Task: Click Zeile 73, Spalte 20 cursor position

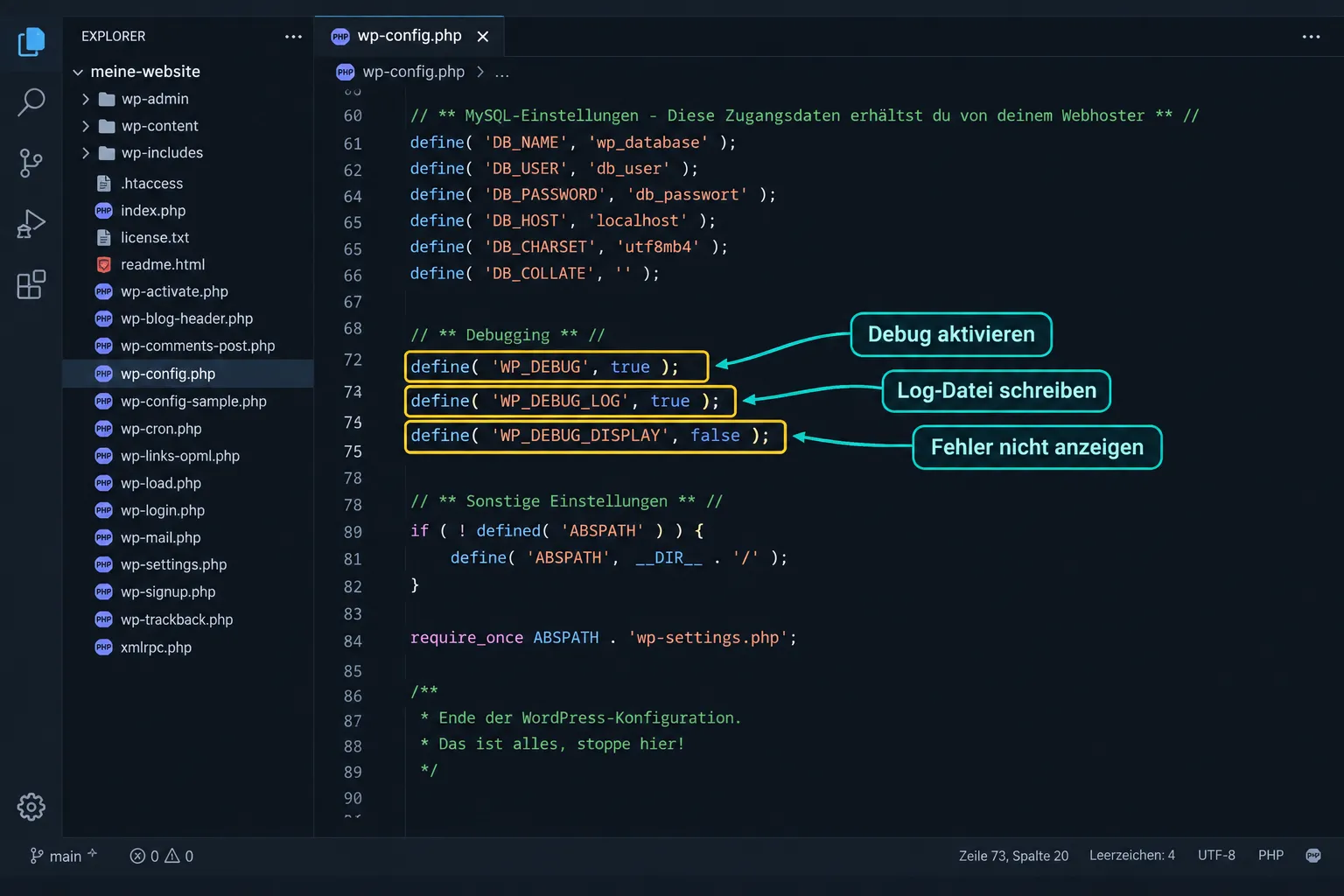Action: point(1013,856)
